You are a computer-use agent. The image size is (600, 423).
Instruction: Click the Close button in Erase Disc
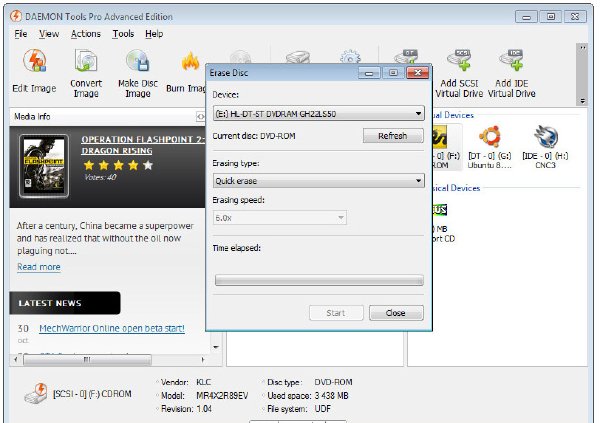coord(396,313)
